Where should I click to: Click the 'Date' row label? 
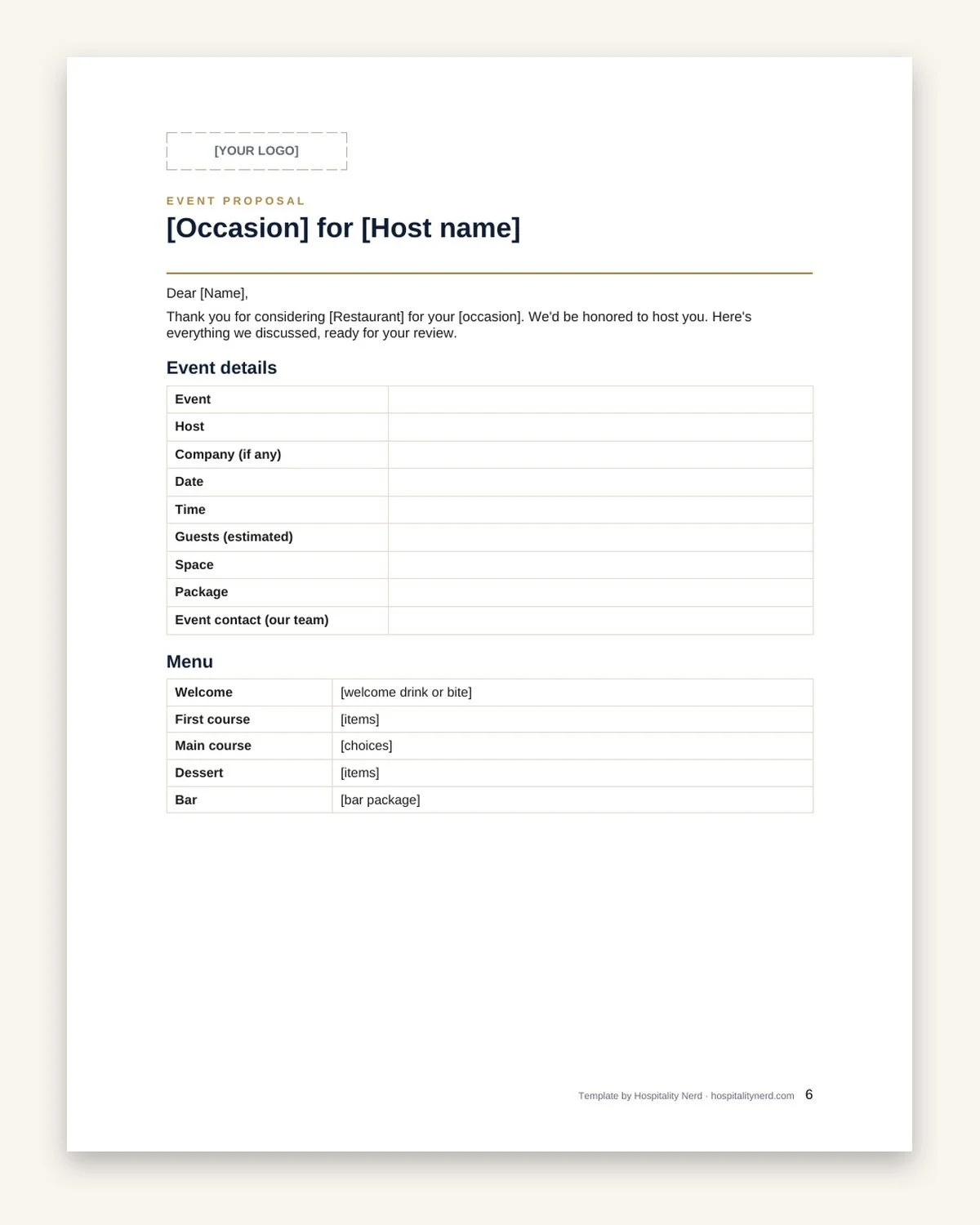click(189, 482)
